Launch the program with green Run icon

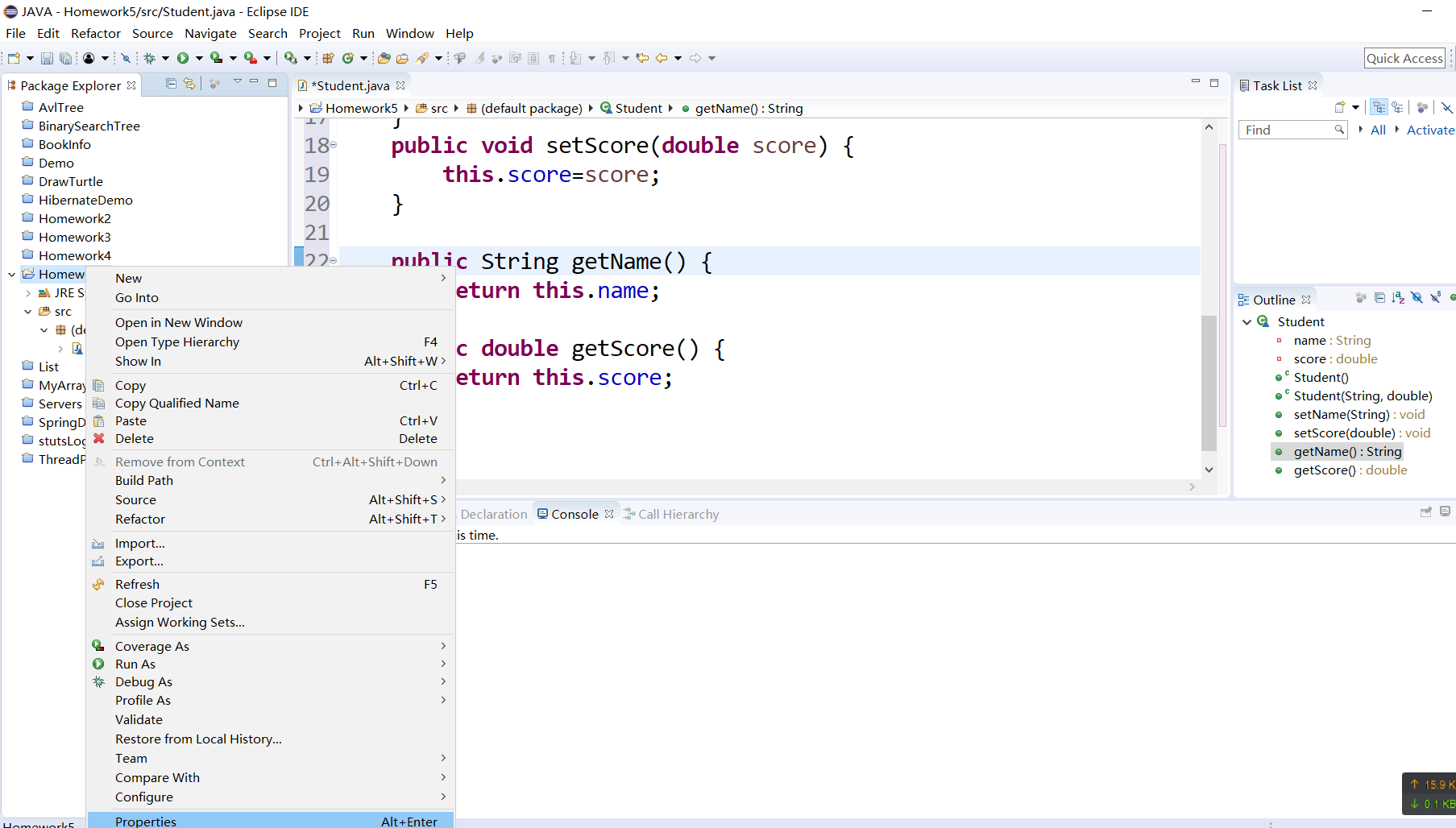(x=183, y=58)
